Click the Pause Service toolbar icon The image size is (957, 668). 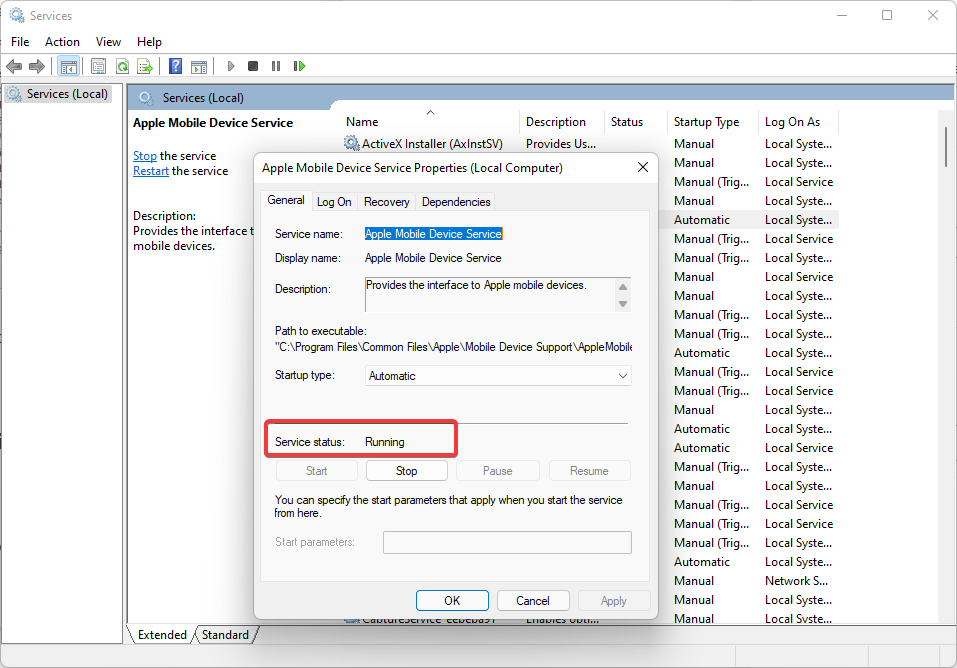click(276, 66)
